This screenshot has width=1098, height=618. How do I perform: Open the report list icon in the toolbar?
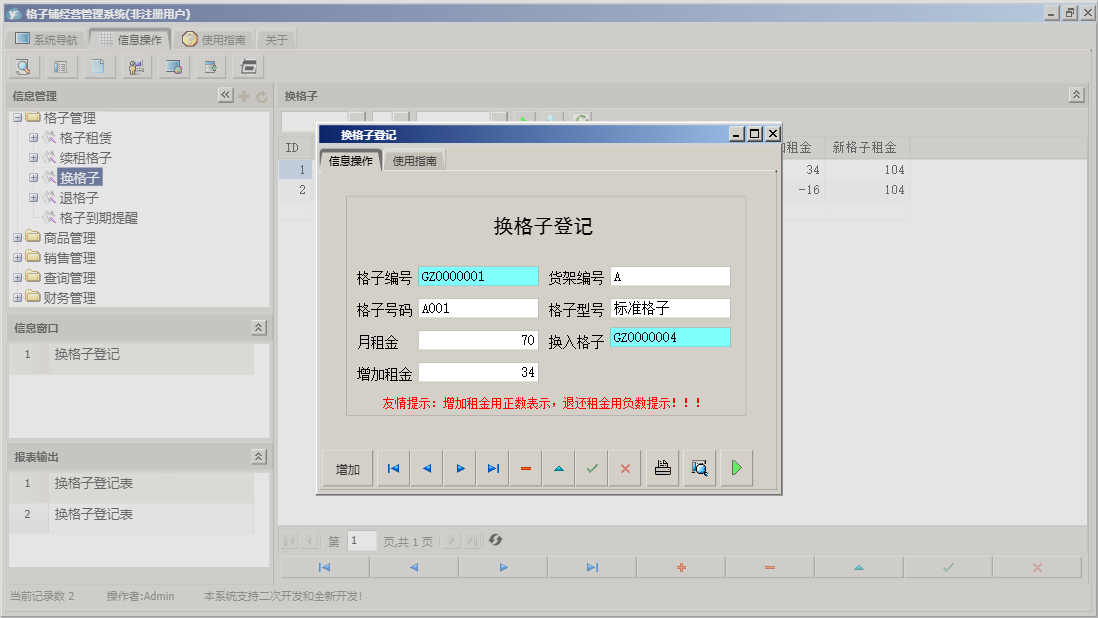59,66
